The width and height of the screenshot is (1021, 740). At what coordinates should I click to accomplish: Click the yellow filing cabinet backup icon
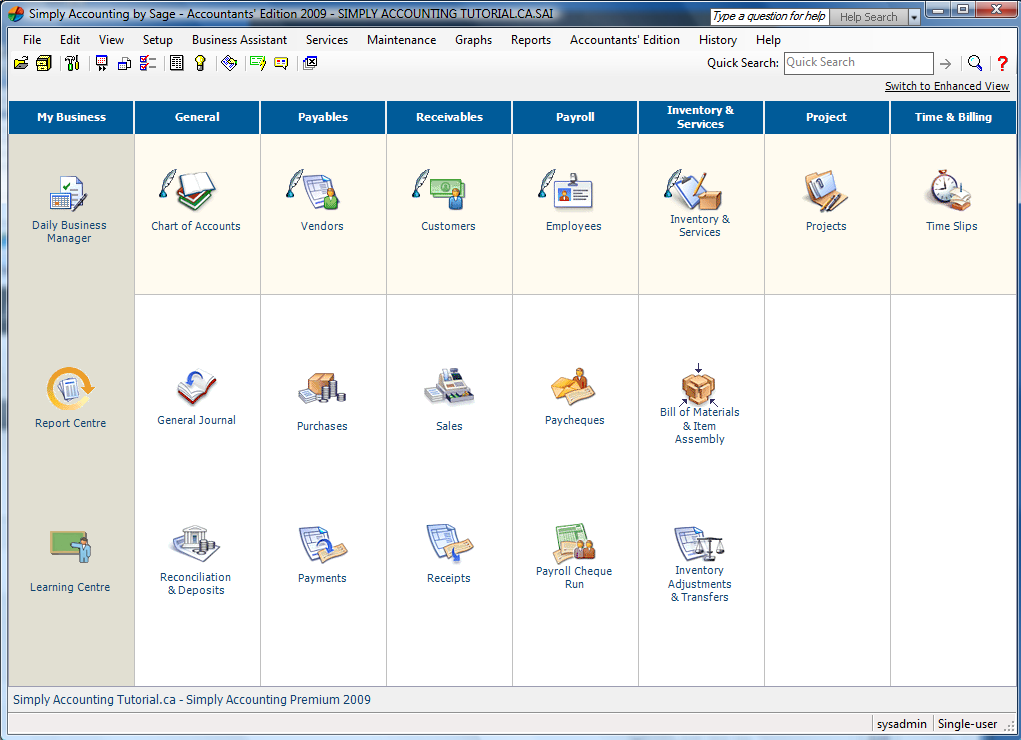[x=44, y=63]
